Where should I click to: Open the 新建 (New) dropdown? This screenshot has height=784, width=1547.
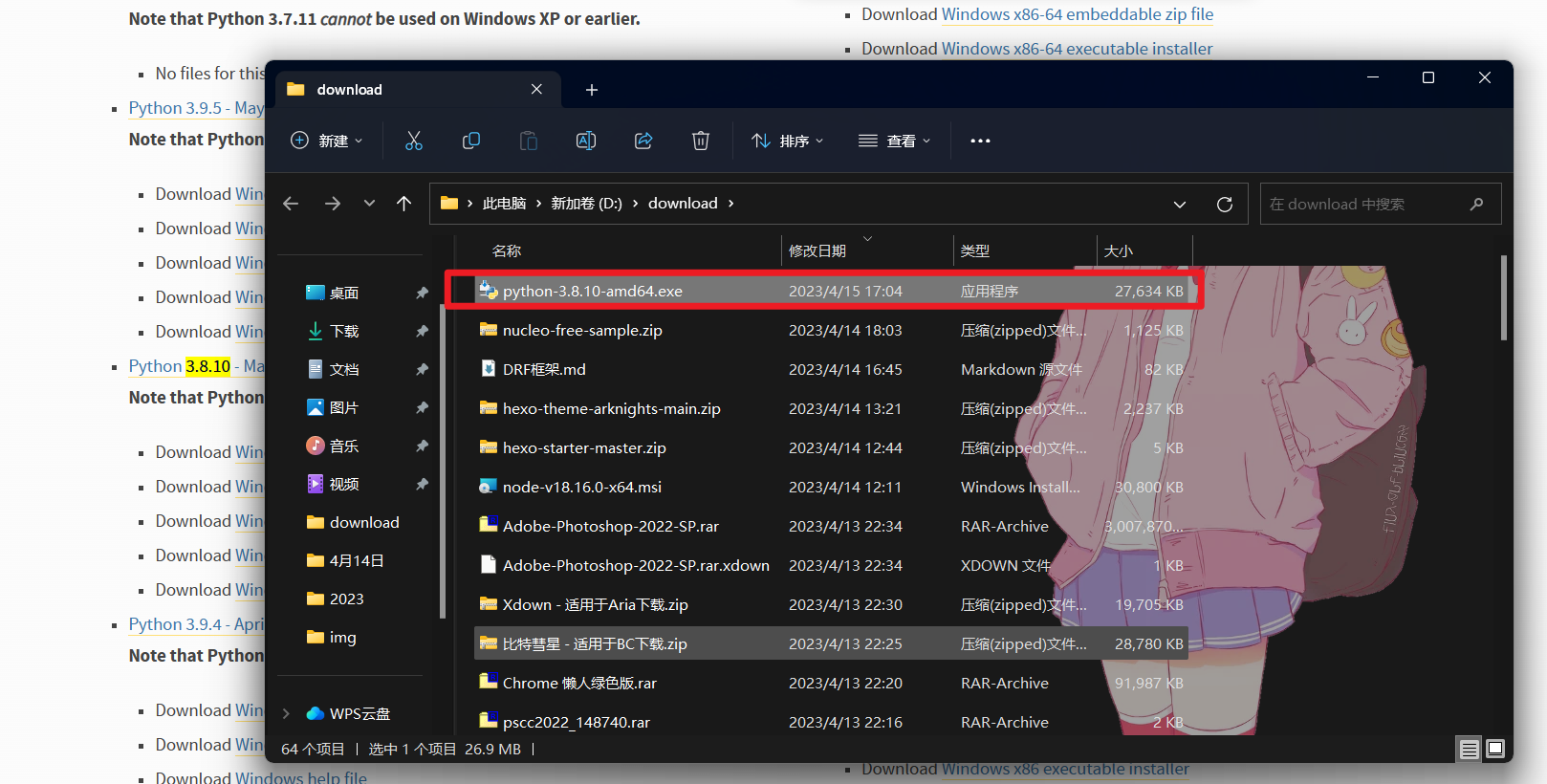click(x=327, y=141)
